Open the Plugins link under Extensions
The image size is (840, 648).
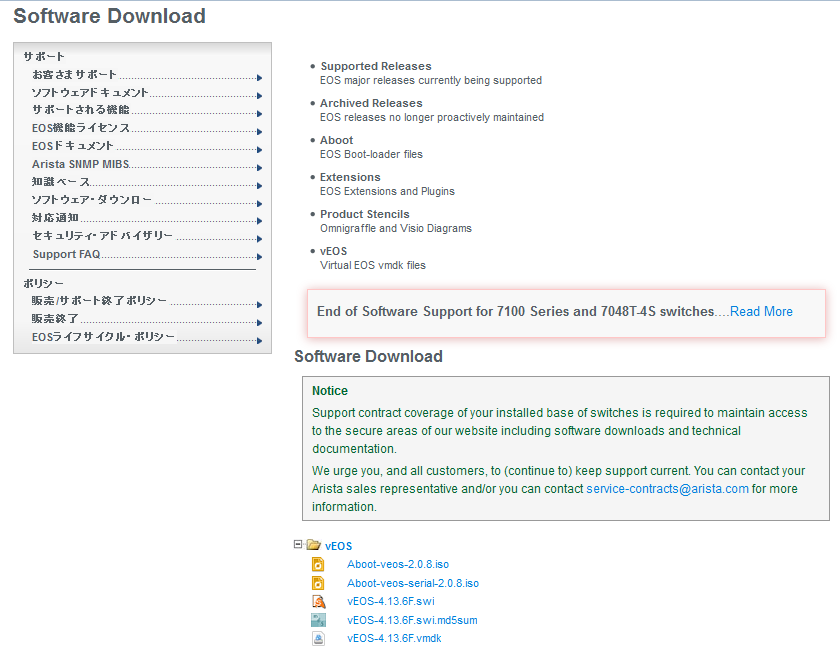[x=437, y=191]
